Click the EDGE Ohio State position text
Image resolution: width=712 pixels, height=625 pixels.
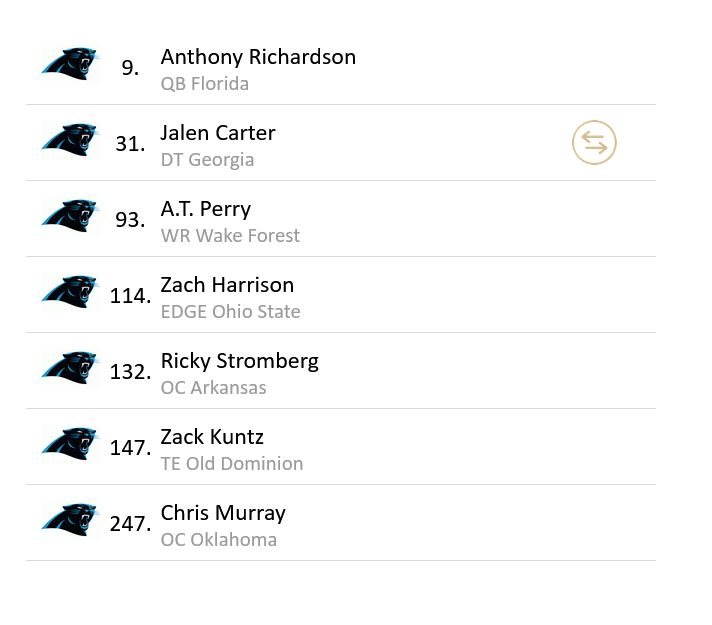[x=230, y=312]
